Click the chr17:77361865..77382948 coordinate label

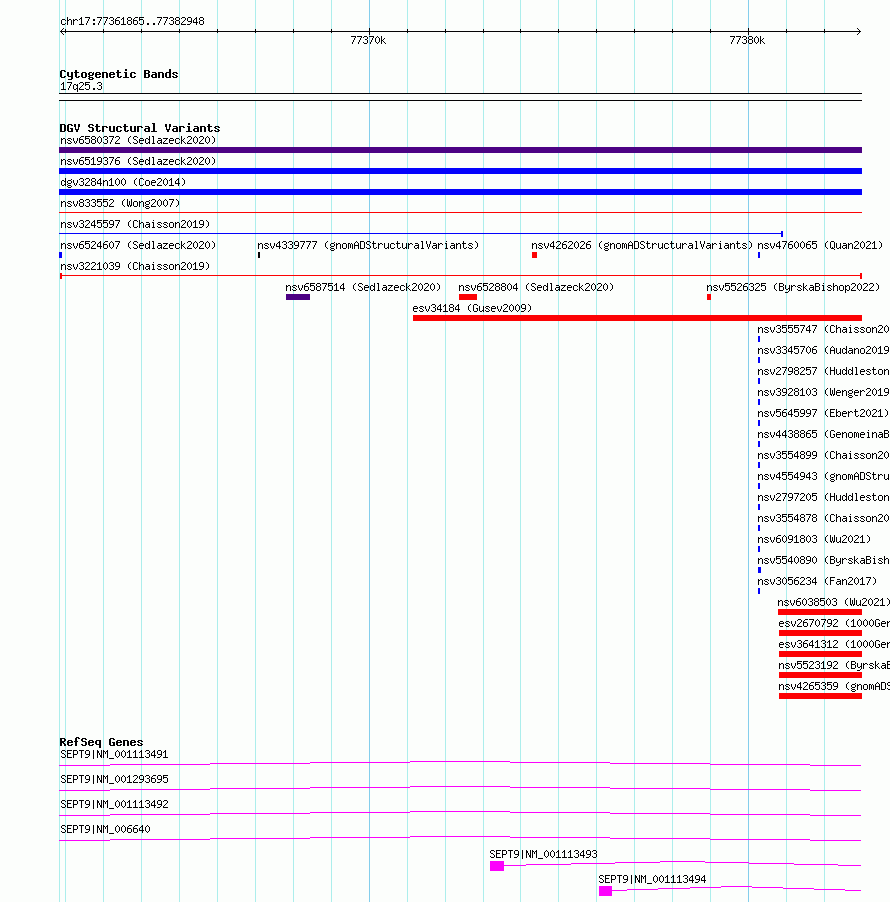coord(132,21)
